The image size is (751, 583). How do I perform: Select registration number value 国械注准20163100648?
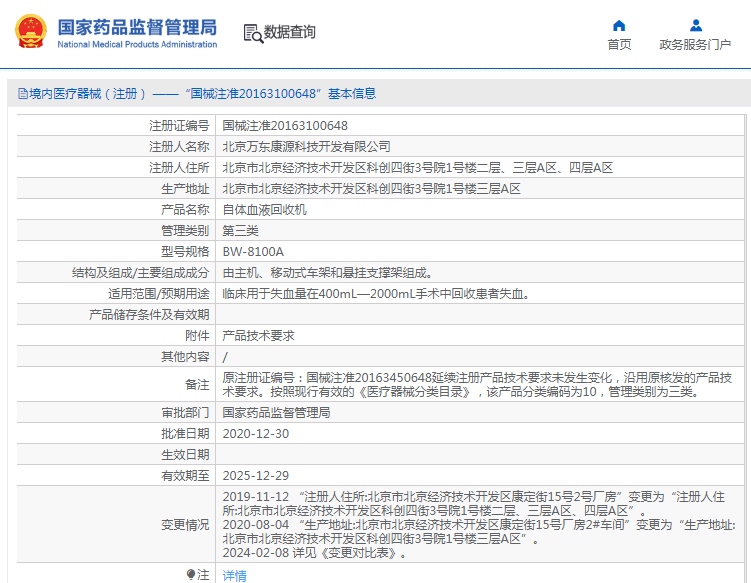pos(285,126)
